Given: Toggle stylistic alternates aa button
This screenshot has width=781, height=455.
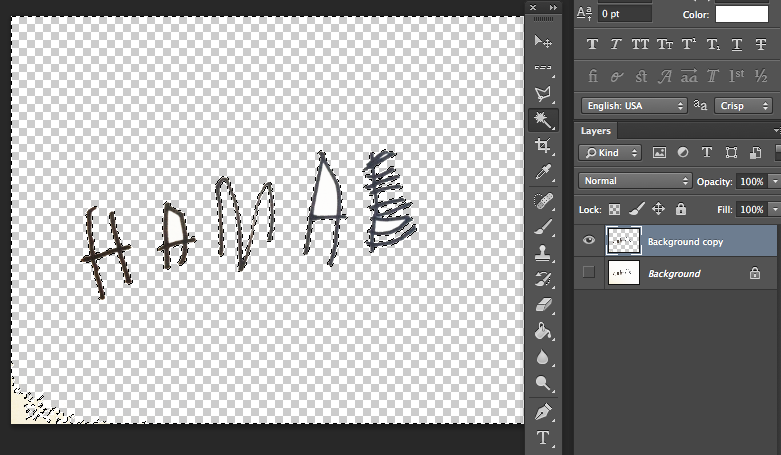Looking at the screenshot, I should point(689,76).
